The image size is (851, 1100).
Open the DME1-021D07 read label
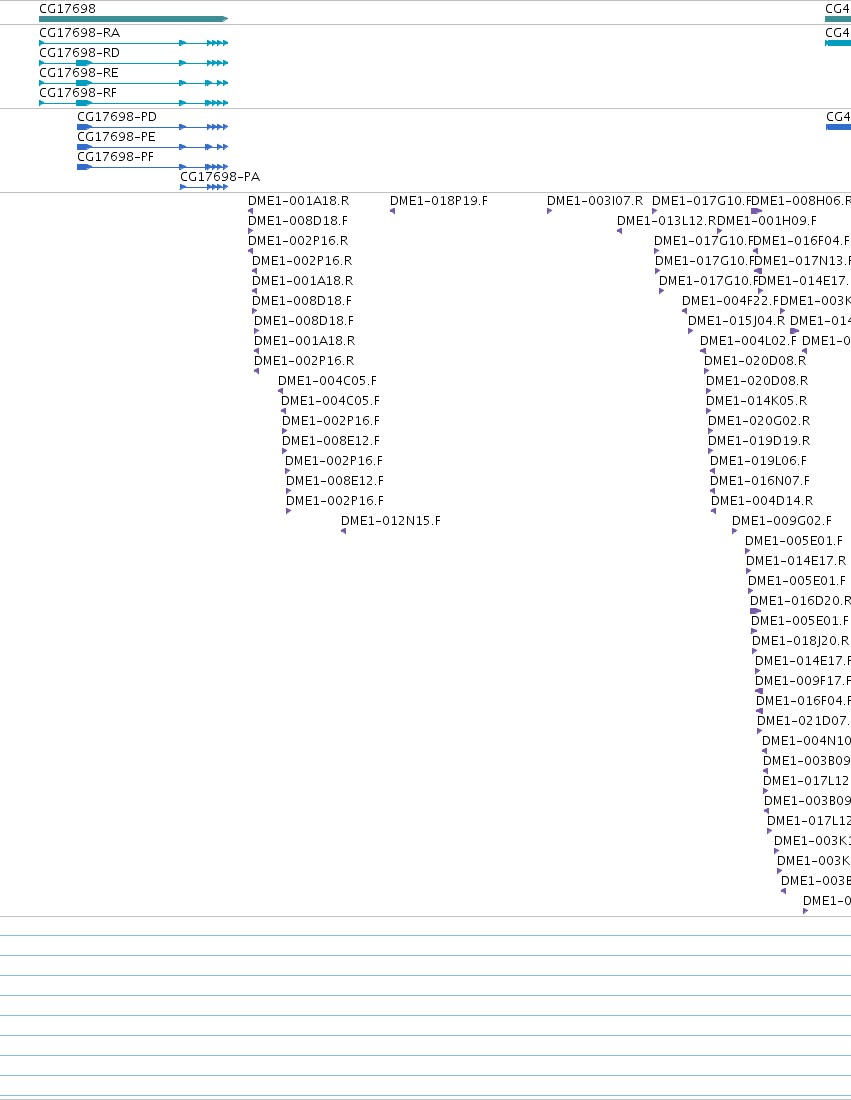coord(803,721)
